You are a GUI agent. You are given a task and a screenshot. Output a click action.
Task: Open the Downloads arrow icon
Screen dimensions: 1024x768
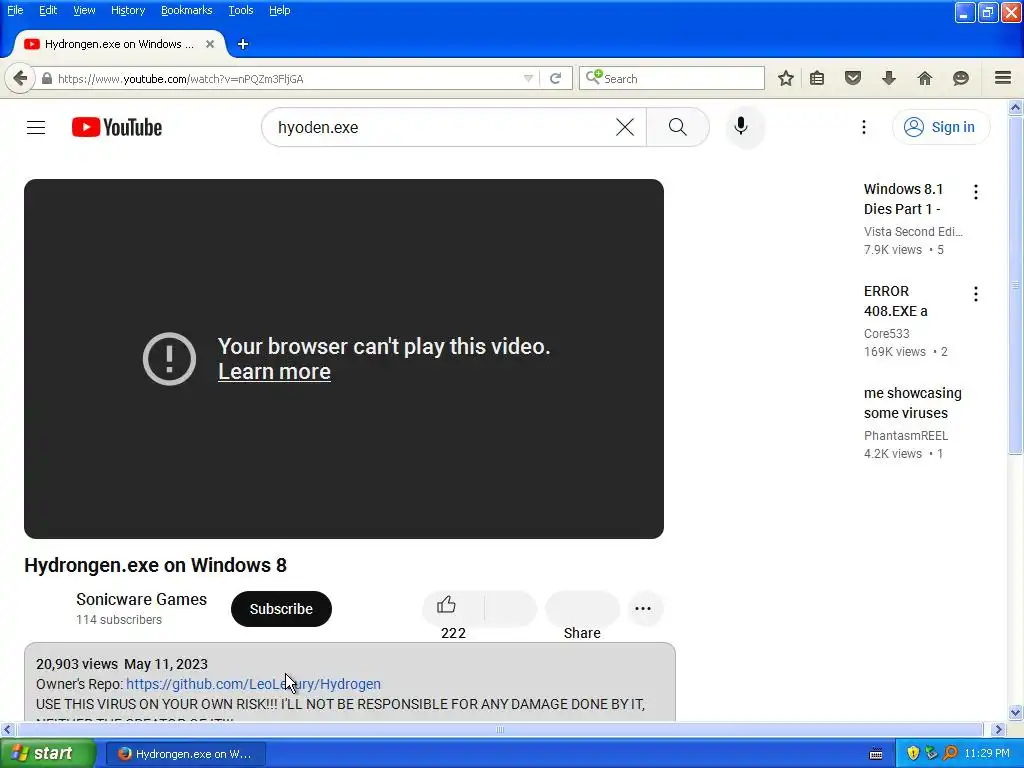pyautogui.click(x=889, y=78)
